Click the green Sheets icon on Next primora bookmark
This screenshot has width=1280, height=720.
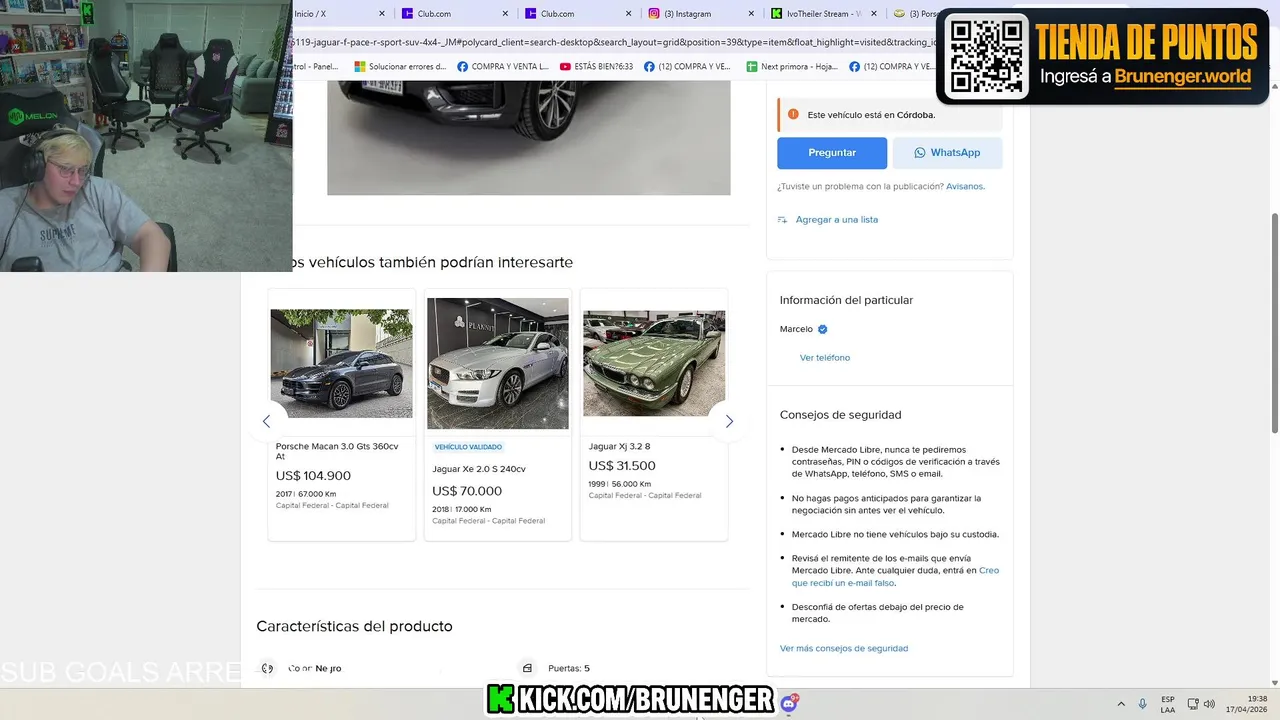pyautogui.click(x=752, y=67)
